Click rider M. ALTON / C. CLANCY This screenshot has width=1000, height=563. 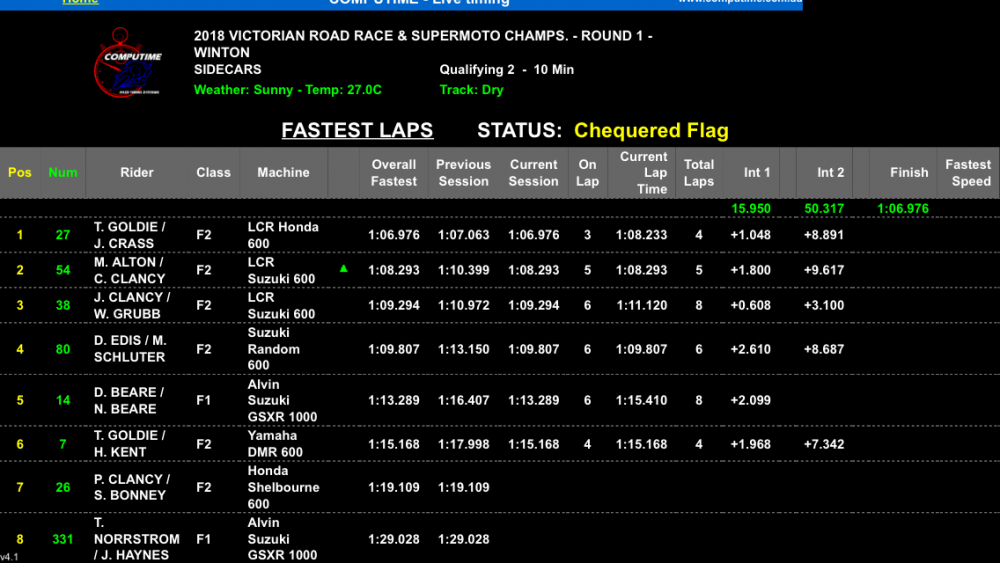click(x=129, y=270)
